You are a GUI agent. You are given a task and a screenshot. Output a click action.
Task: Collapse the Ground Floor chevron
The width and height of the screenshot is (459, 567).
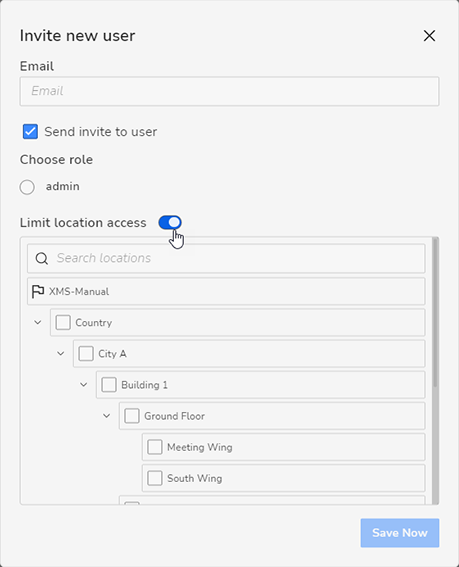[106, 416]
